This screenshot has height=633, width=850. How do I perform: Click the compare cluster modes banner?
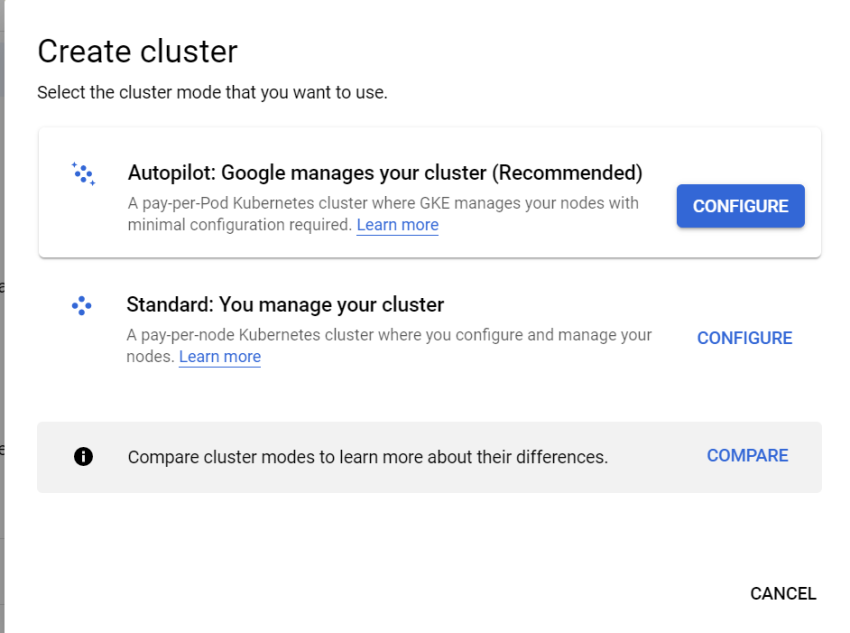400,456
